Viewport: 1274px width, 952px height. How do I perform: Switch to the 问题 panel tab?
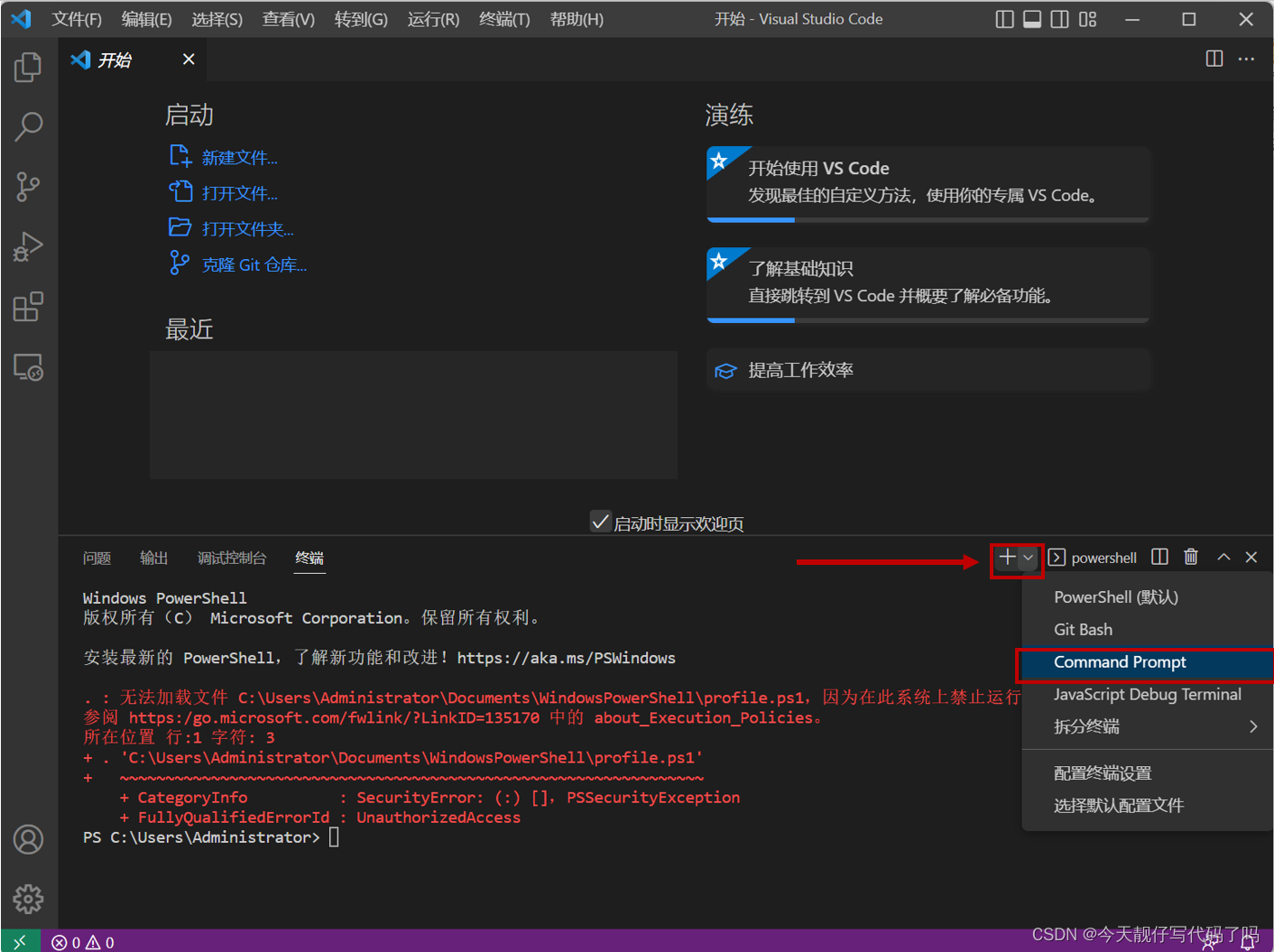point(97,558)
